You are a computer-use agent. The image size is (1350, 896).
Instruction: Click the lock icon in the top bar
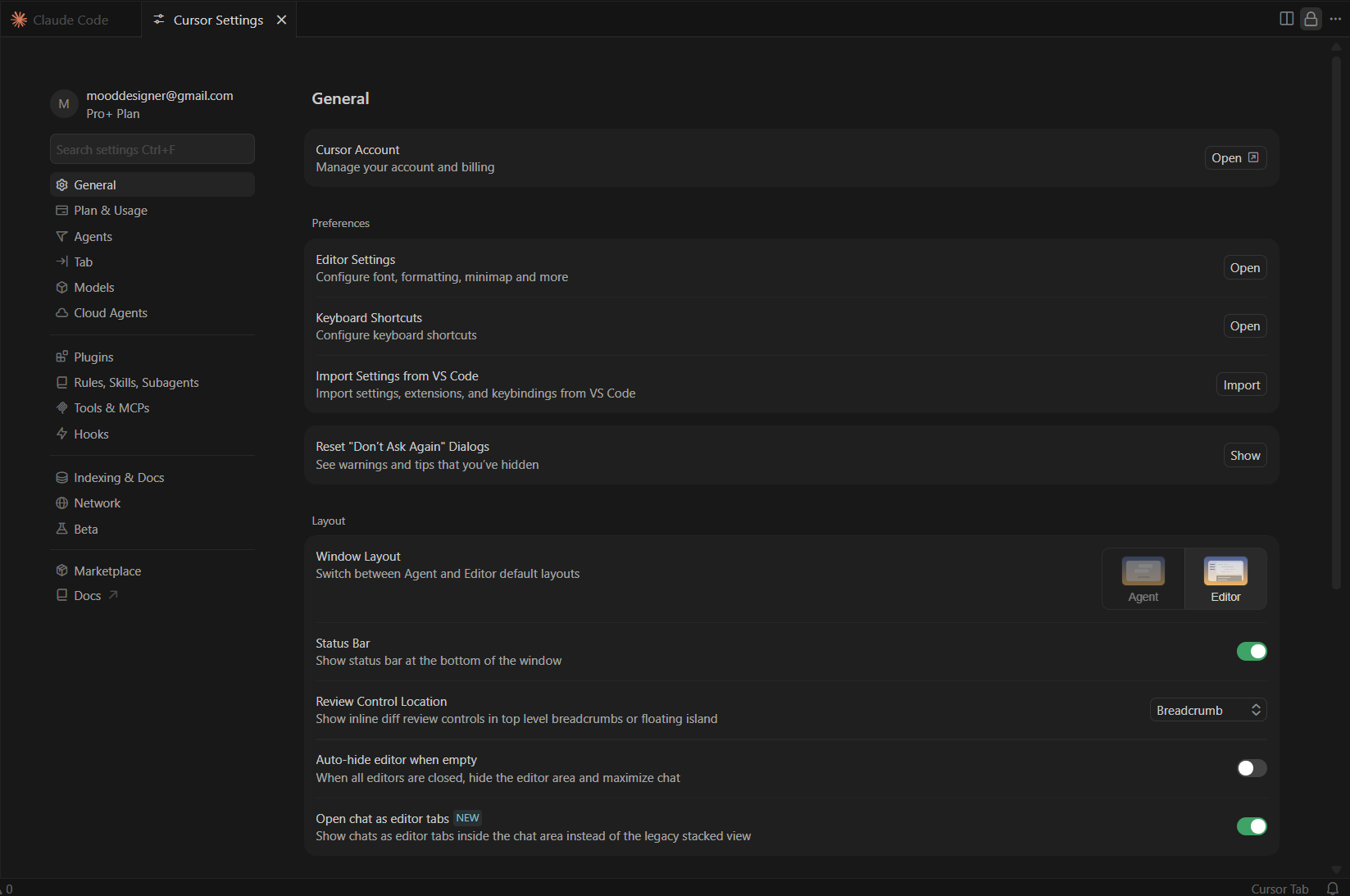(1311, 19)
